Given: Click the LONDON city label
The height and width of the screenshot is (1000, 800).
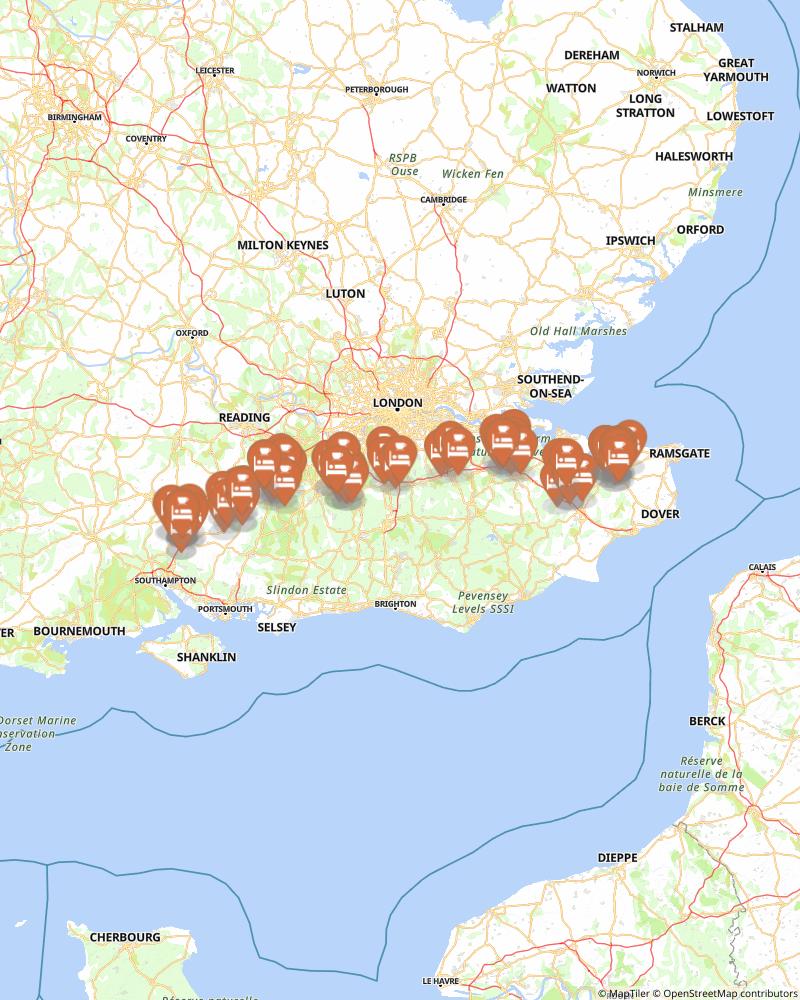Looking at the screenshot, I should point(397,403).
